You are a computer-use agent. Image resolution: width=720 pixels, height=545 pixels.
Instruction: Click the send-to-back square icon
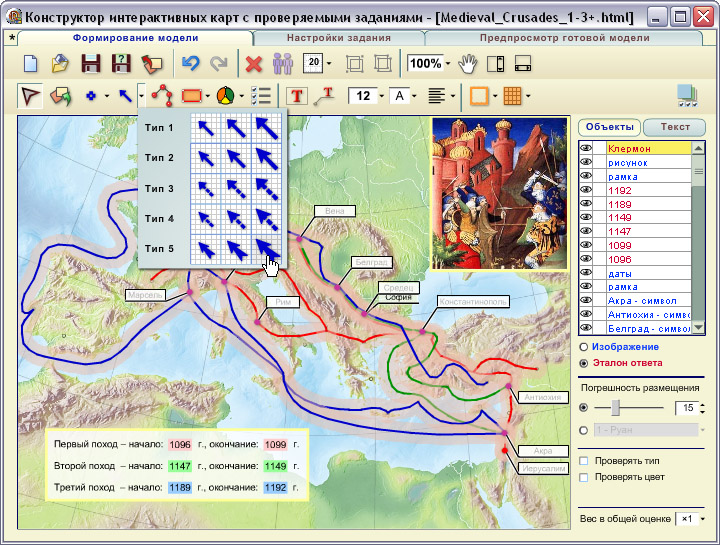(382, 63)
